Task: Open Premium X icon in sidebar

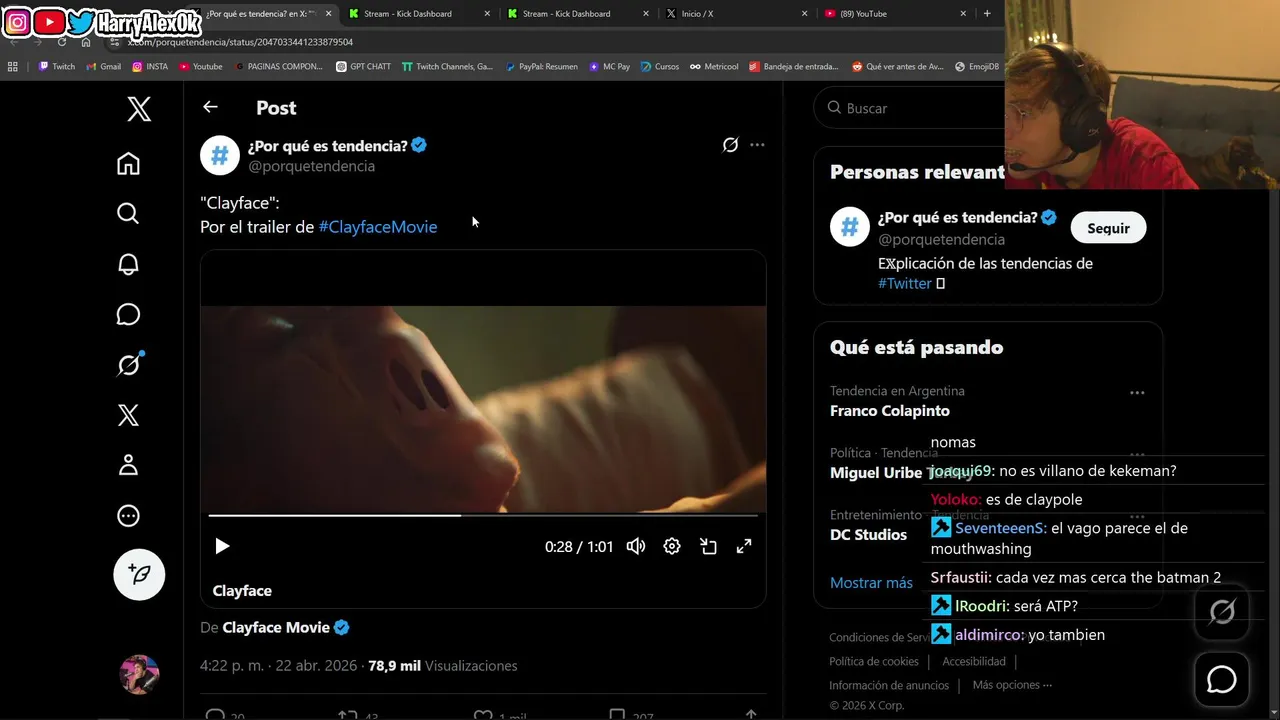Action: pyautogui.click(x=128, y=415)
